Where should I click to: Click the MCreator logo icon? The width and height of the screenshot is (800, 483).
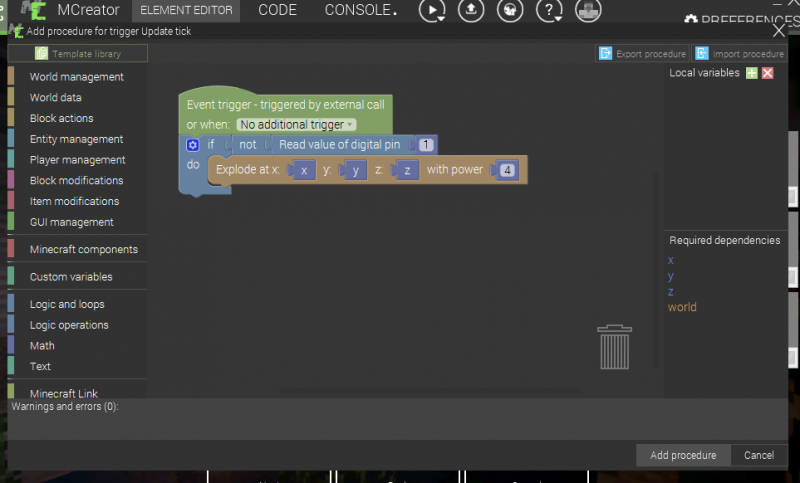pyautogui.click(x=34, y=9)
